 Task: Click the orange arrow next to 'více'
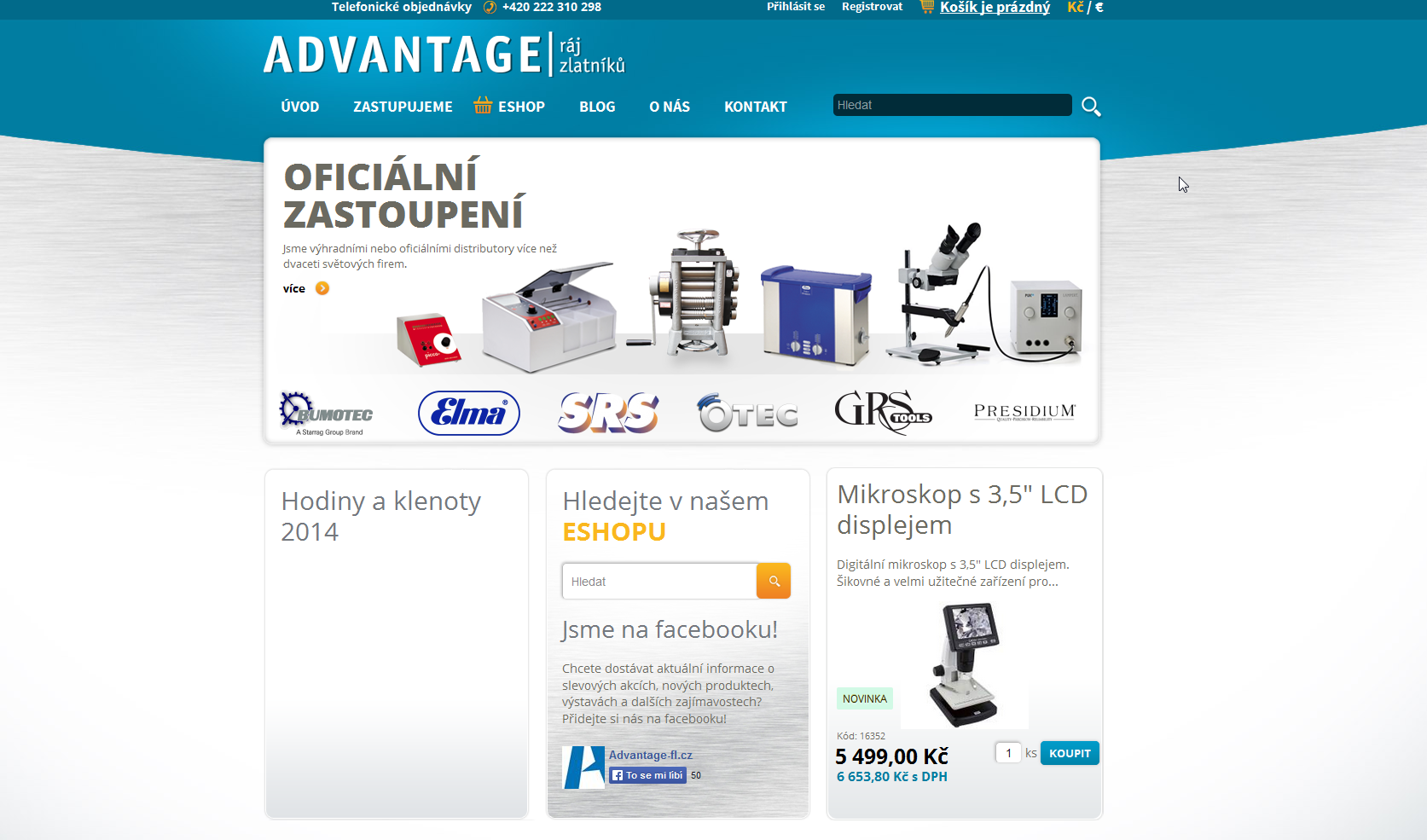[322, 288]
